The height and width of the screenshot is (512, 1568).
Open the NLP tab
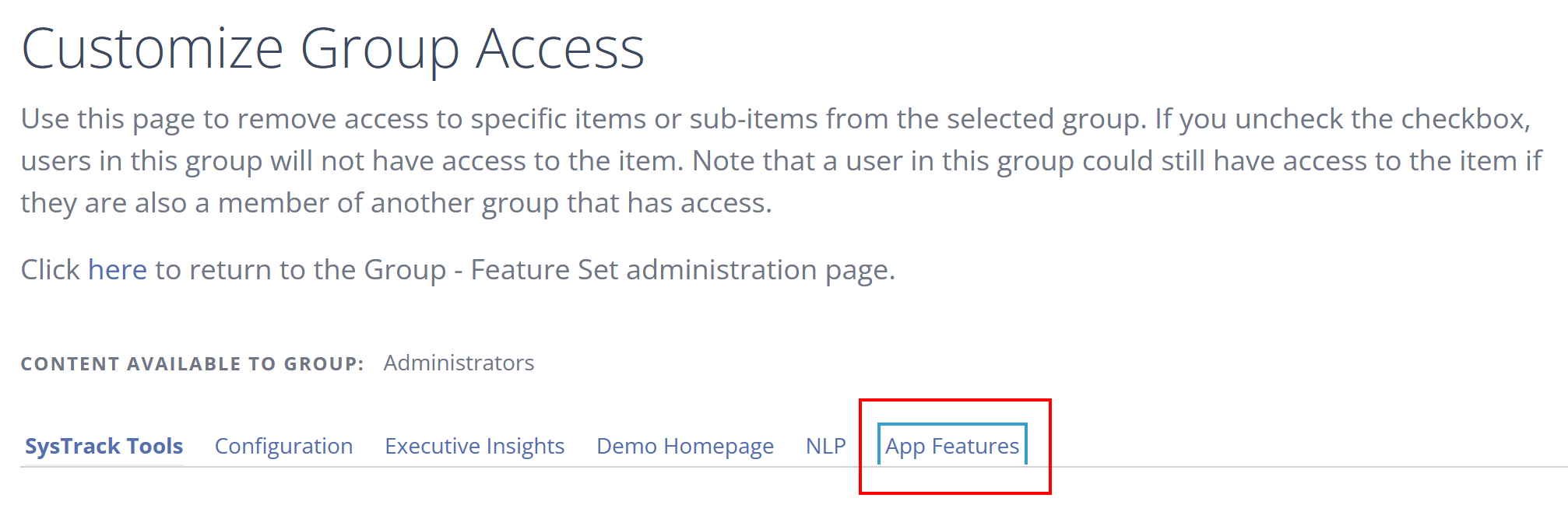[825, 446]
